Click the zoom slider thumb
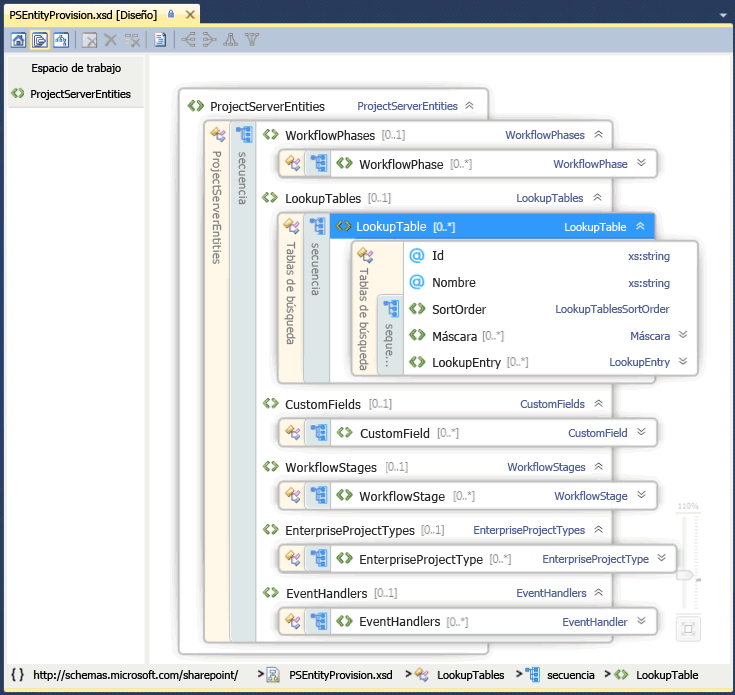 [x=685, y=575]
